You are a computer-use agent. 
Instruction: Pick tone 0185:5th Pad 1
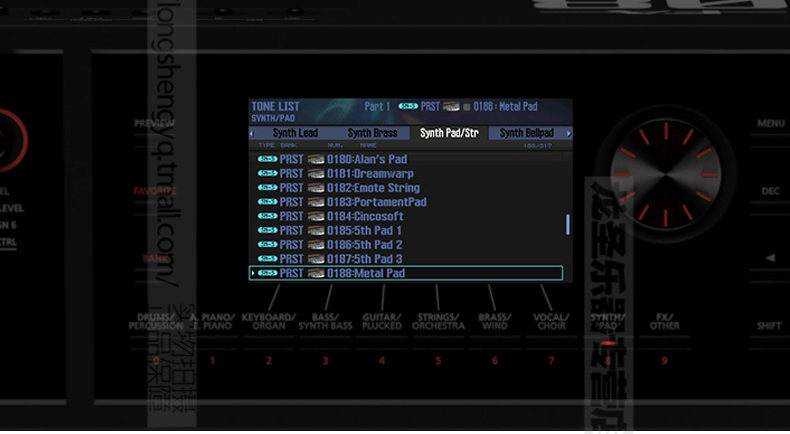(x=406, y=230)
